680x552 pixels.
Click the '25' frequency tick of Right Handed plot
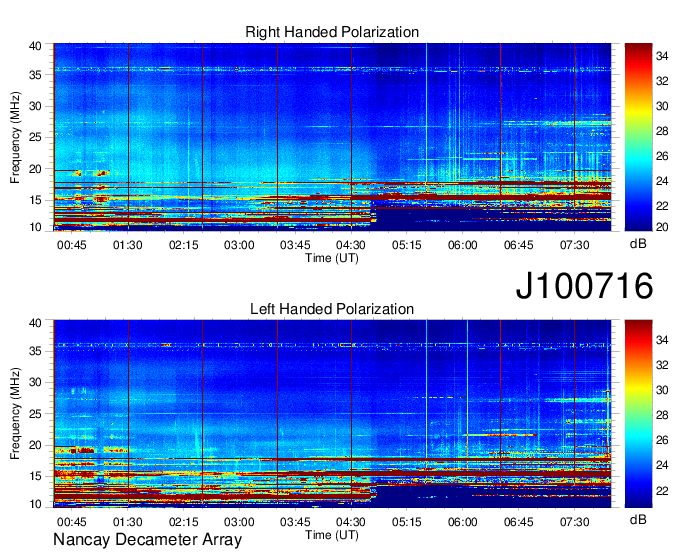35,137
